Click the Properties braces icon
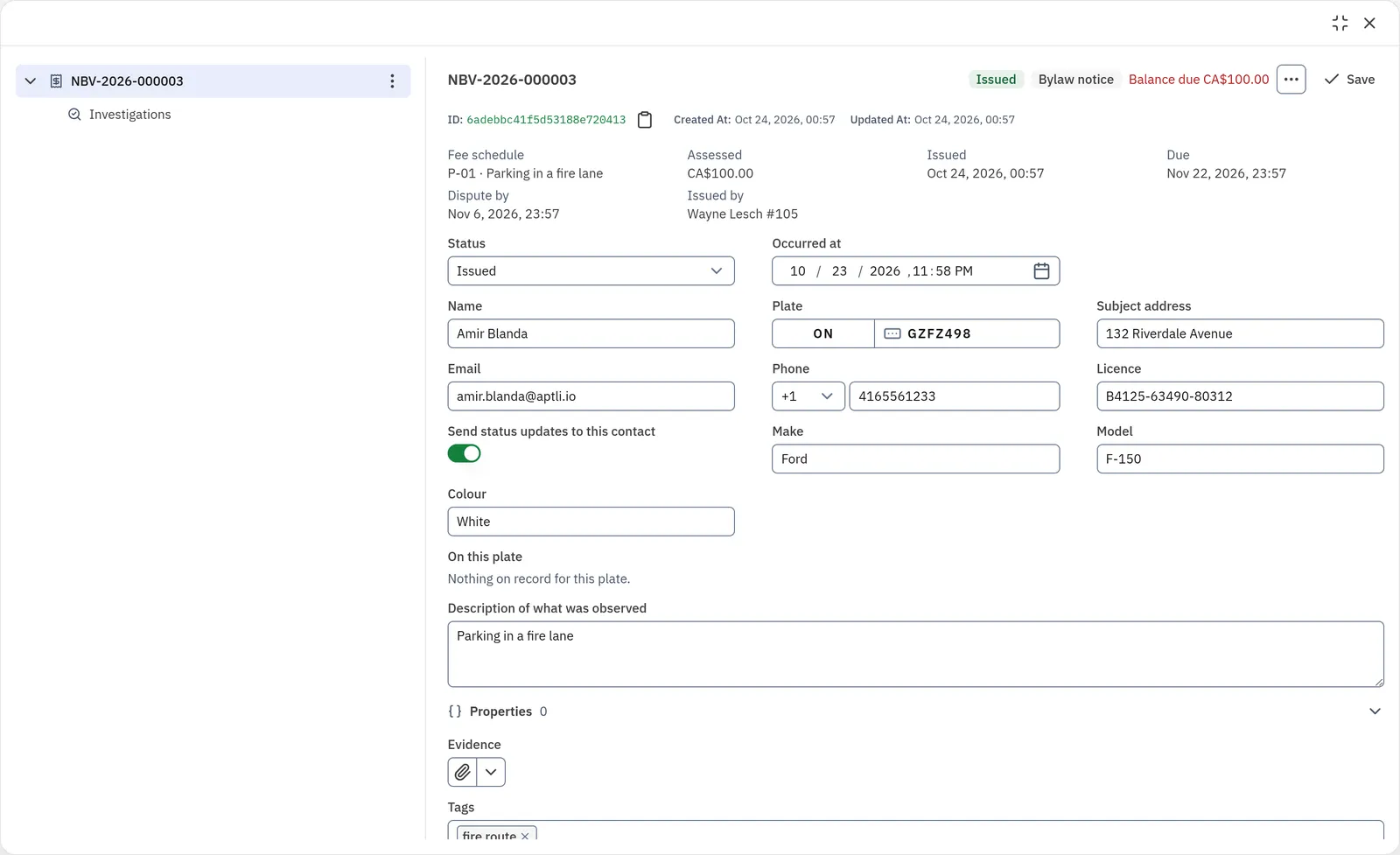This screenshot has height=855, width=1400. (455, 711)
